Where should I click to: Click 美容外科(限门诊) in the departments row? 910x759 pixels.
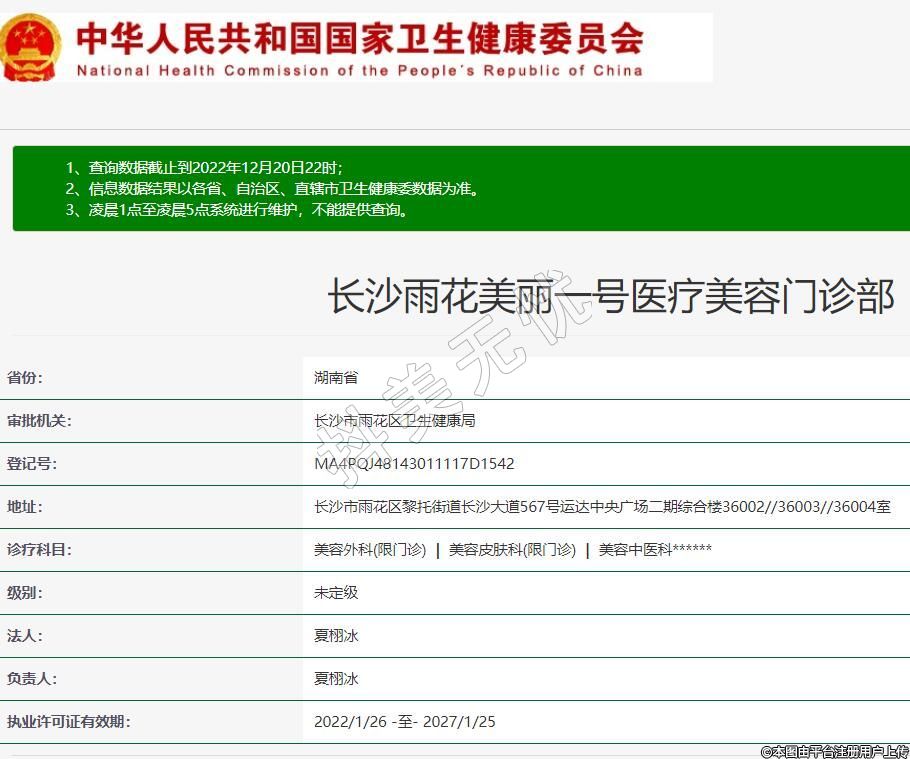pos(369,550)
